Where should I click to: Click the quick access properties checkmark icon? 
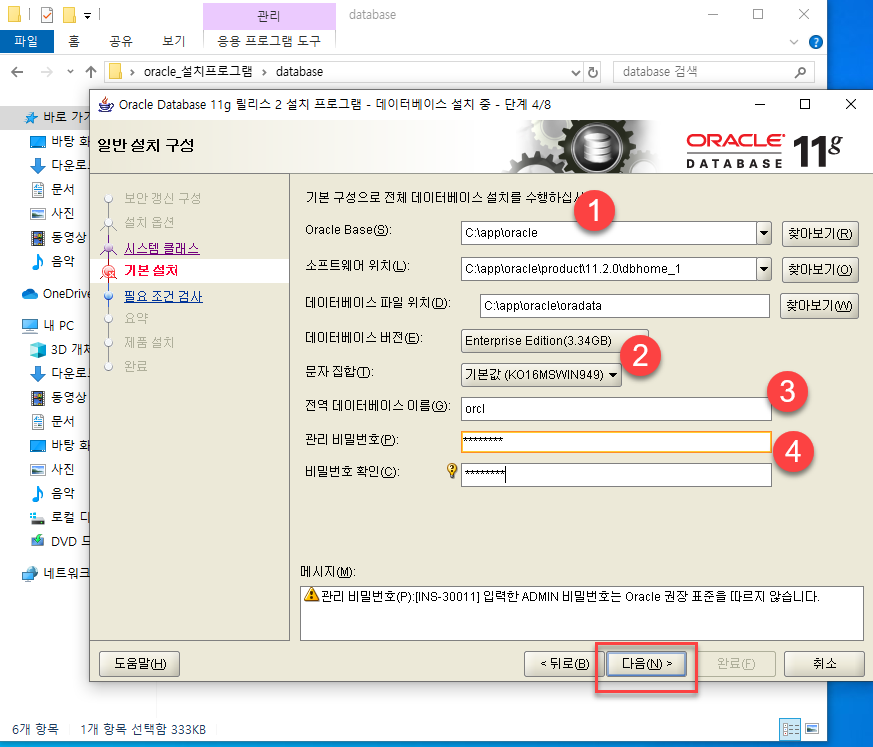(47, 15)
